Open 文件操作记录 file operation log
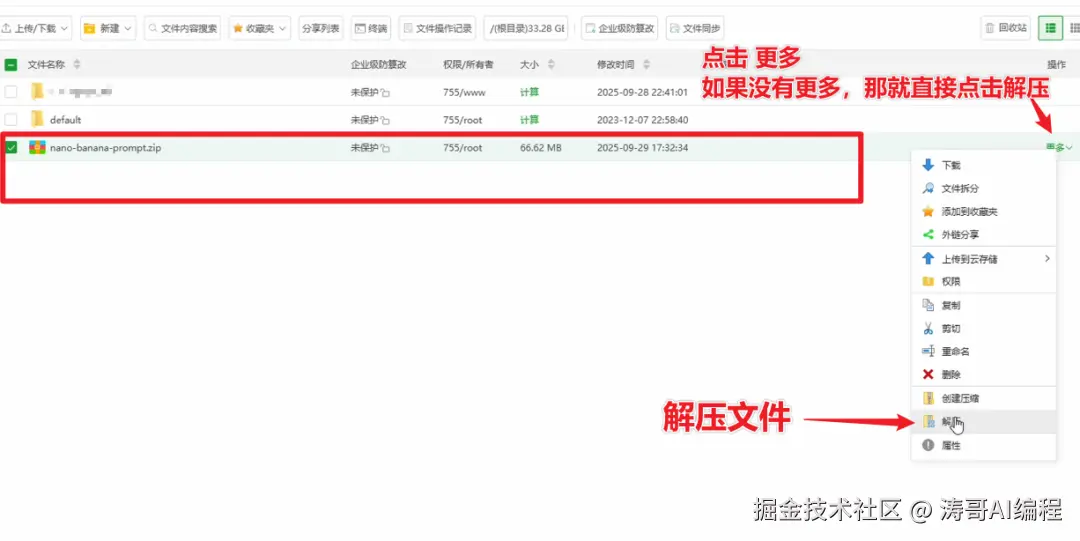 [x=437, y=28]
